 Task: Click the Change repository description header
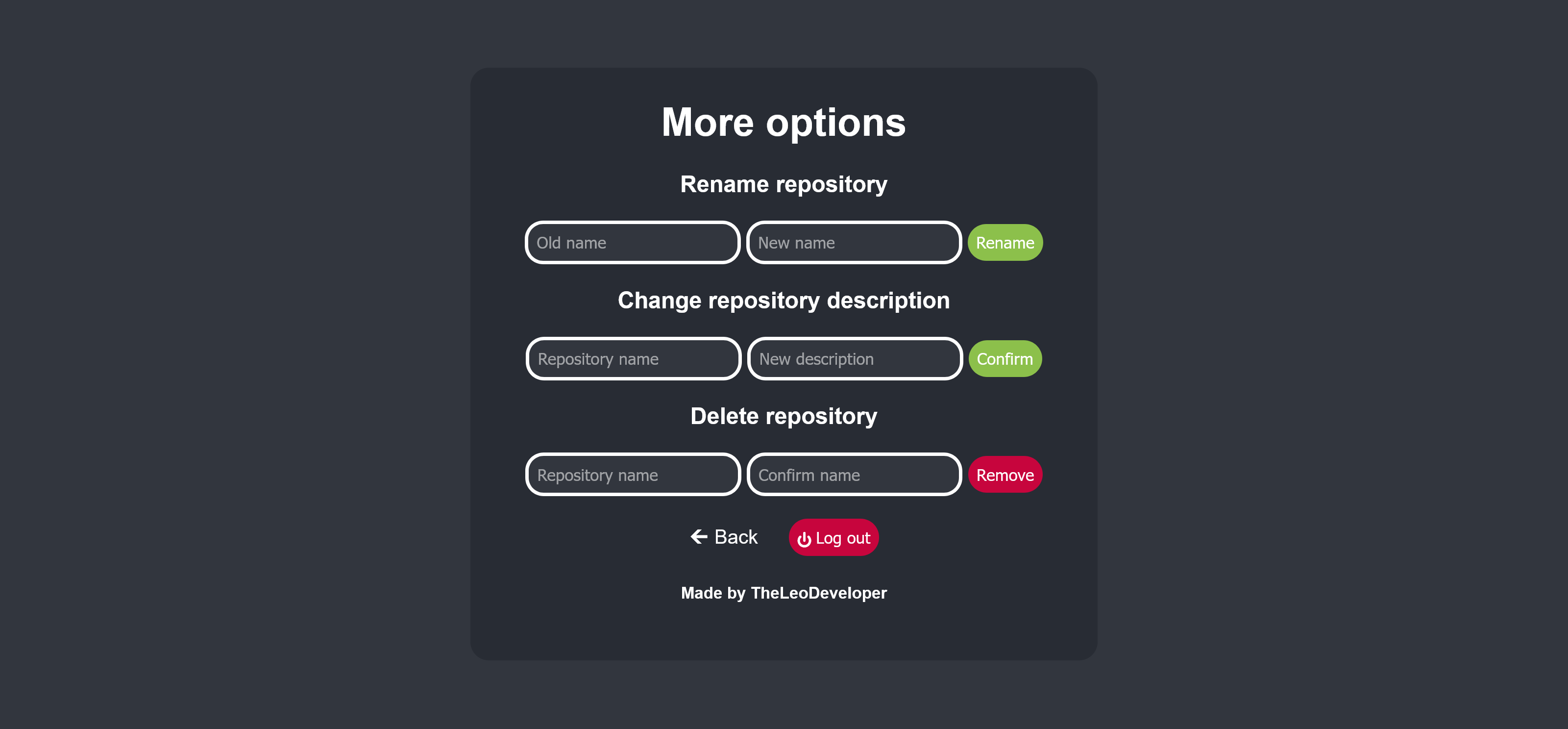click(783, 300)
